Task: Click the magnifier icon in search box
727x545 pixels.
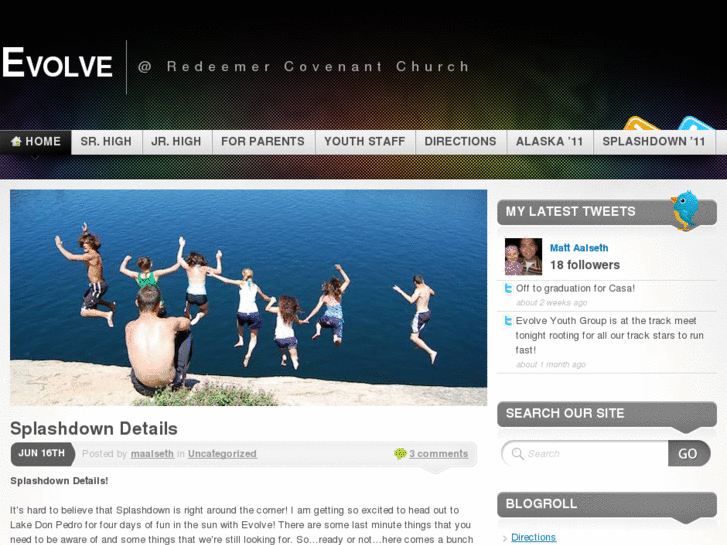Action: (x=517, y=453)
